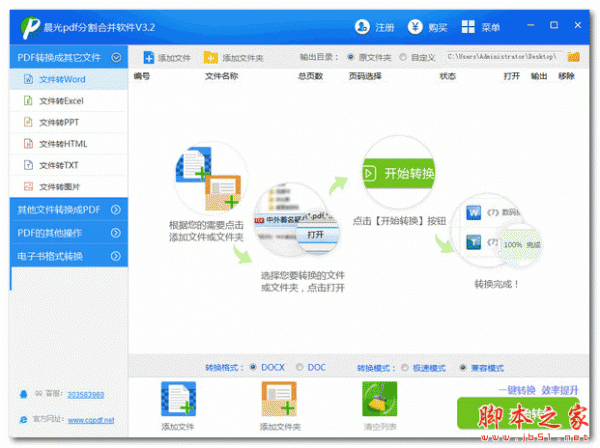The height and width of the screenshot is (448, 600).
Task: Click the 购买 yen icon
Action: tap(415, 27)
